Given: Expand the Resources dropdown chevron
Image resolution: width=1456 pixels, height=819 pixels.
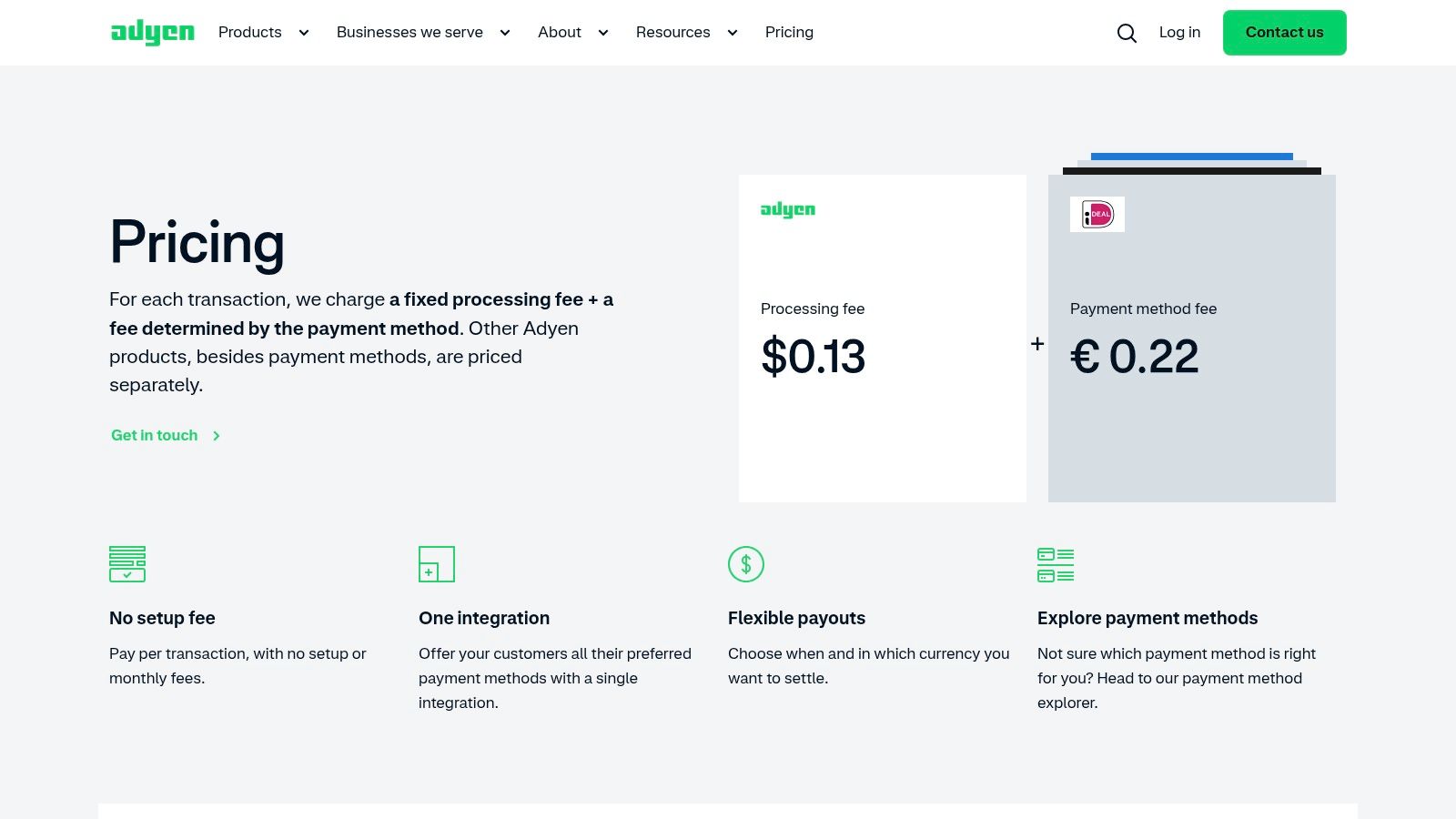Looking at the screenshot, I should 733,33.
